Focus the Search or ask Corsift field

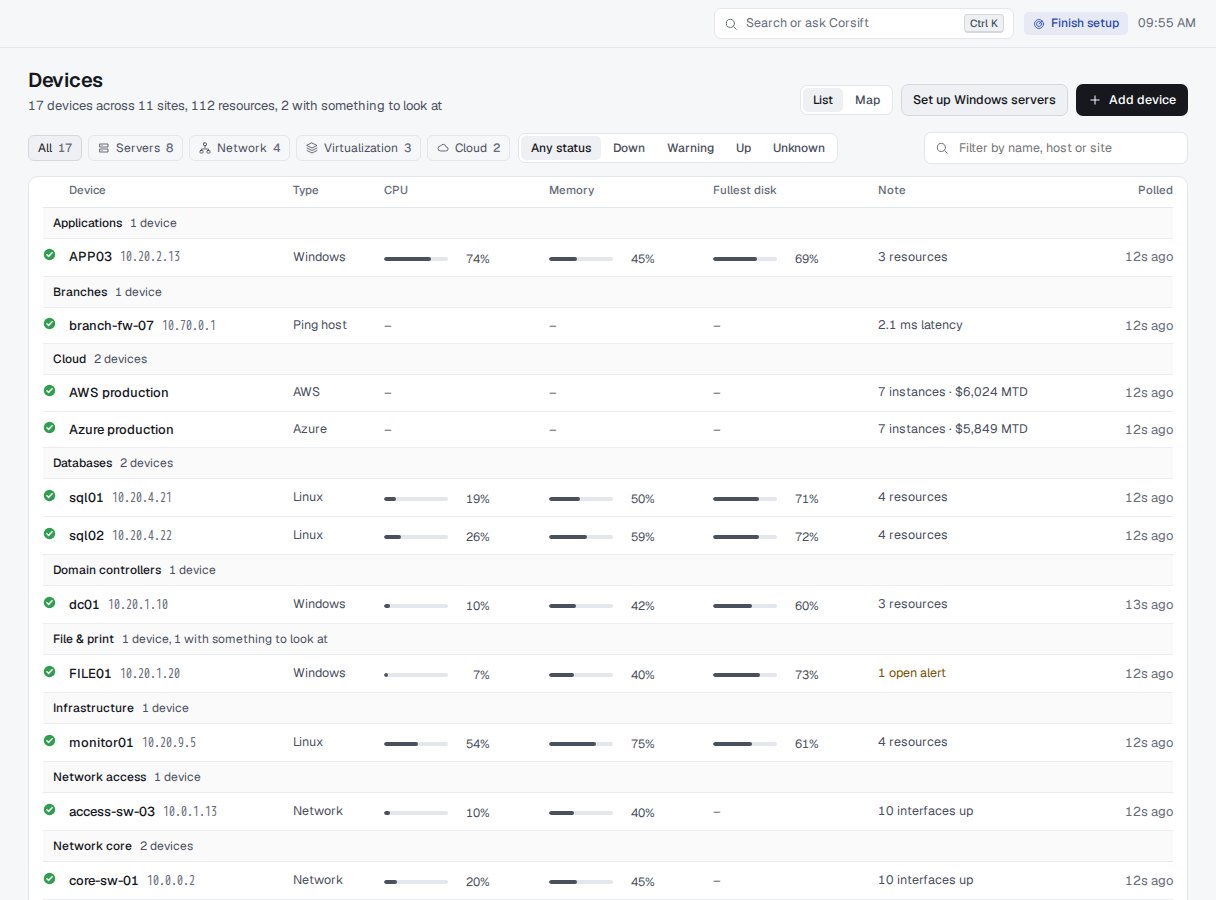864,23
